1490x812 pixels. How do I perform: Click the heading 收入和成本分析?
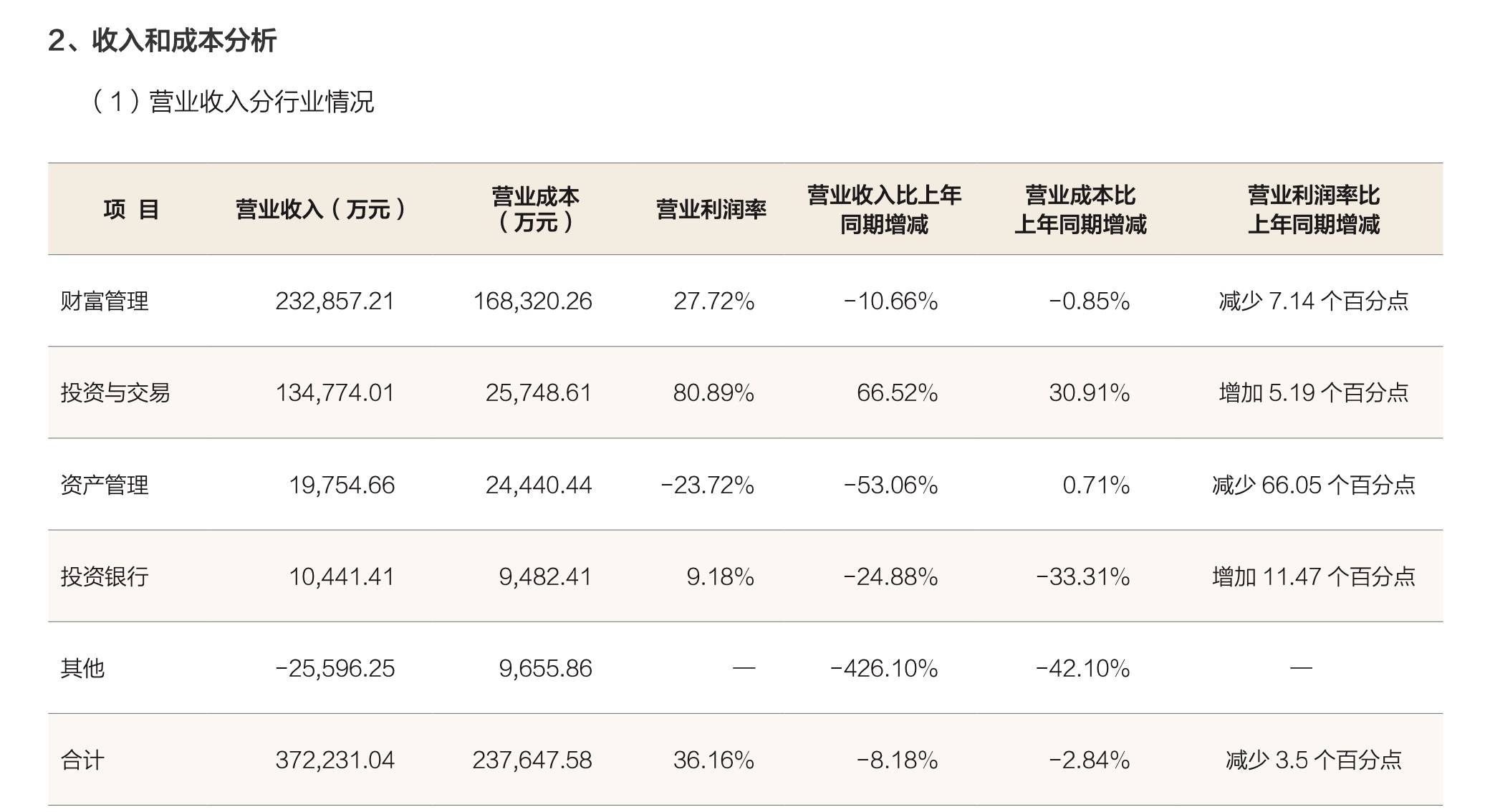click(x=163, y=40)
